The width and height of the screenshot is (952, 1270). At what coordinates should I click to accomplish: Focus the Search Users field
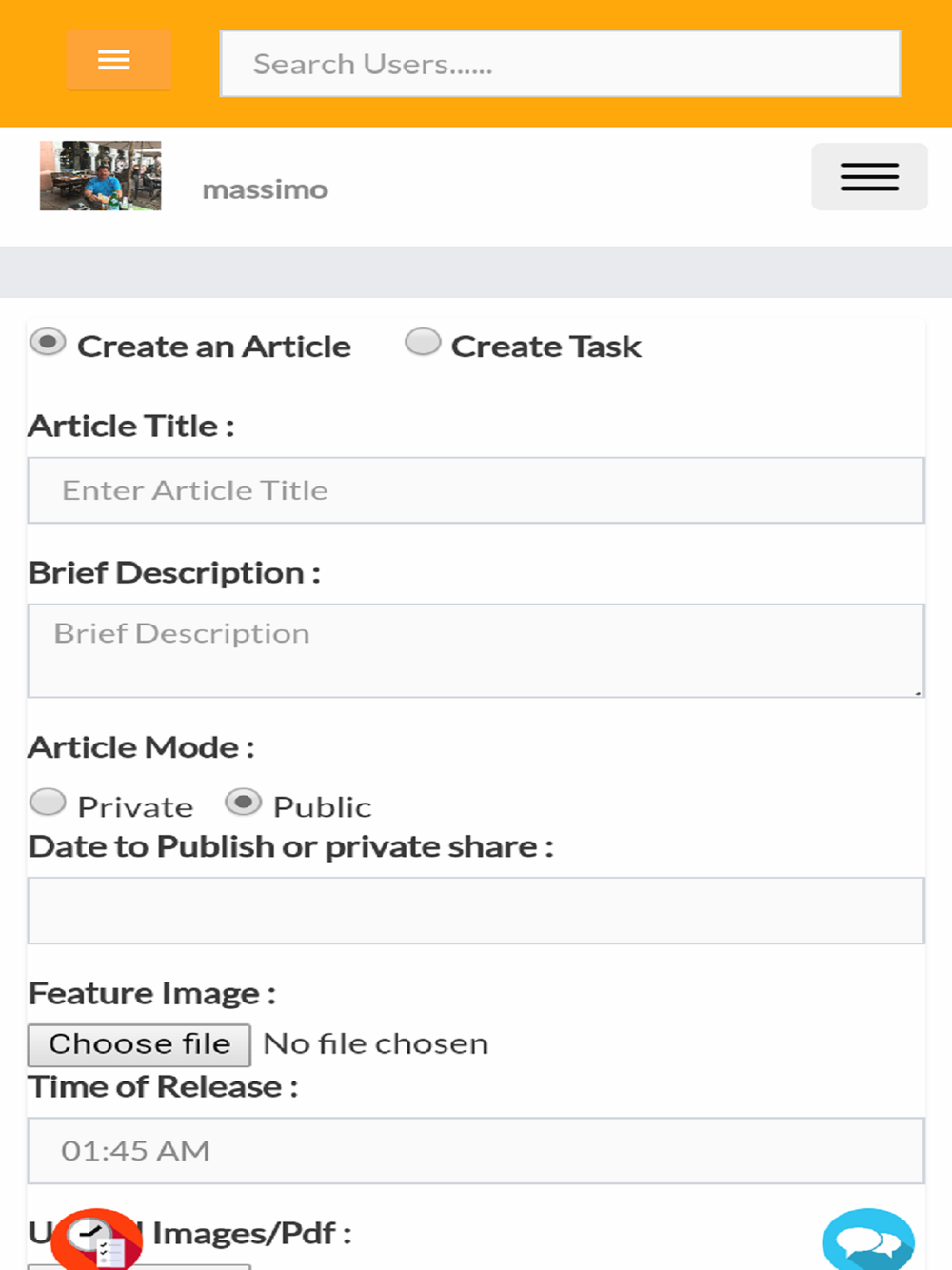[561, 64]
